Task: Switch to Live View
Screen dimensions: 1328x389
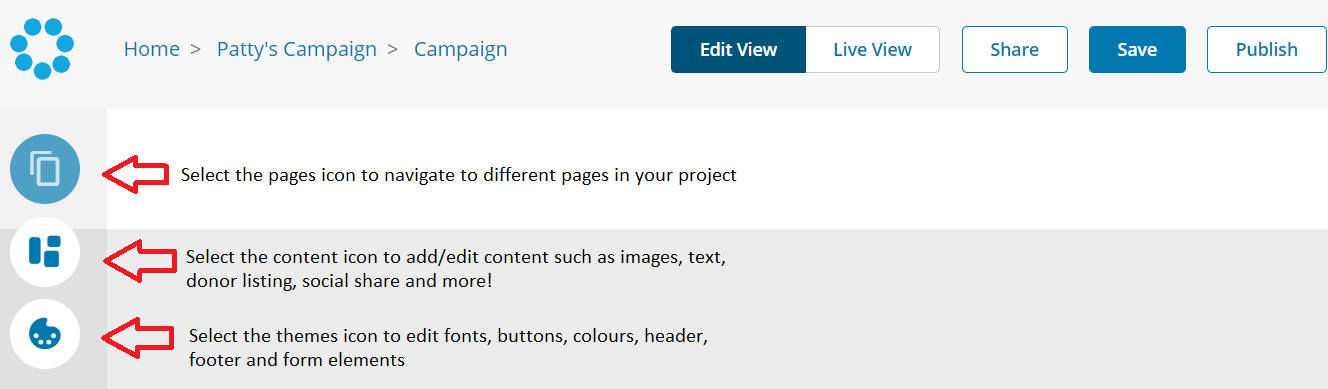Action: [x=872, y=49]
